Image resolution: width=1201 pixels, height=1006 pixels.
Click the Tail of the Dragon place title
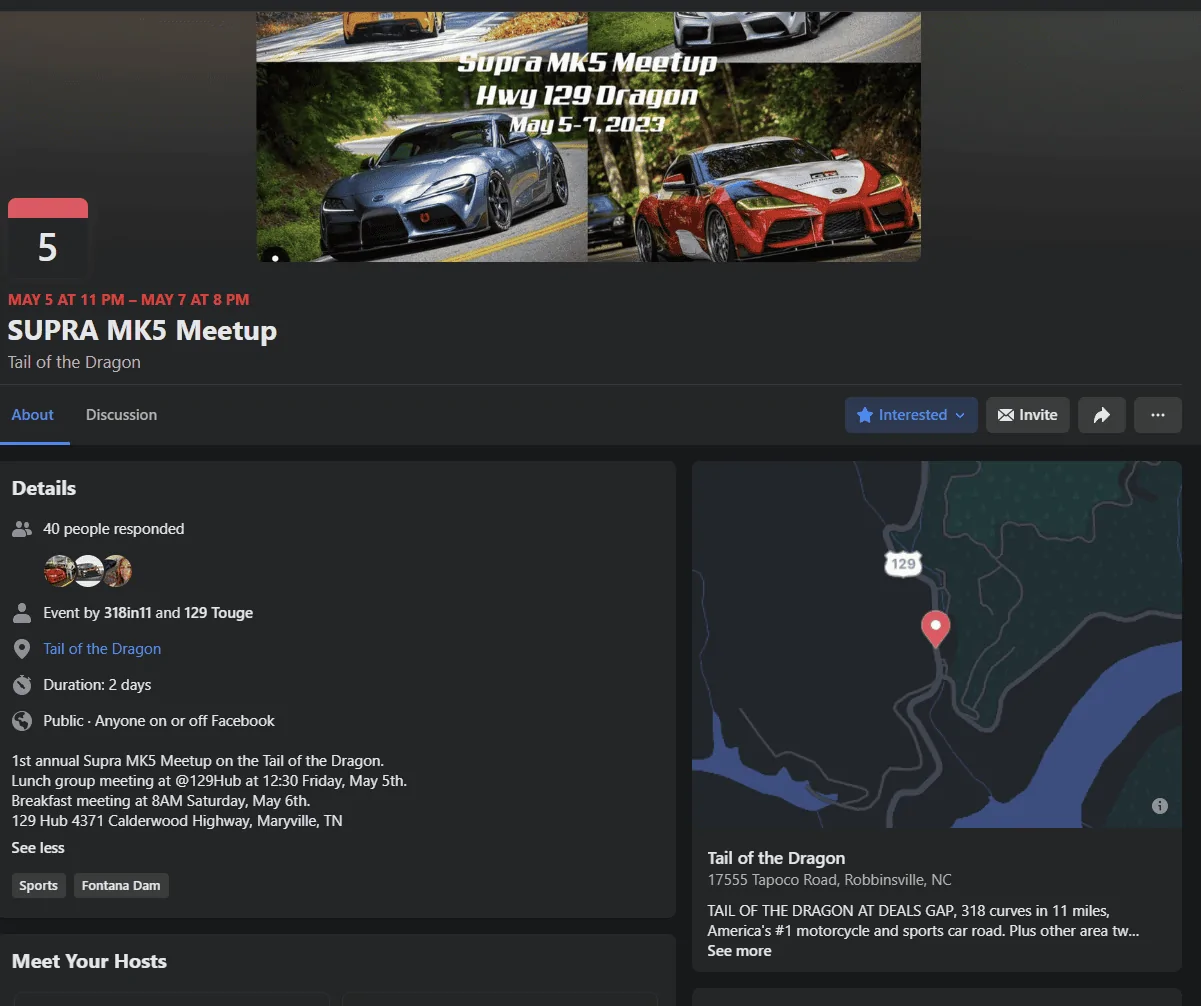pyautogui.click(x=776, y=858)
